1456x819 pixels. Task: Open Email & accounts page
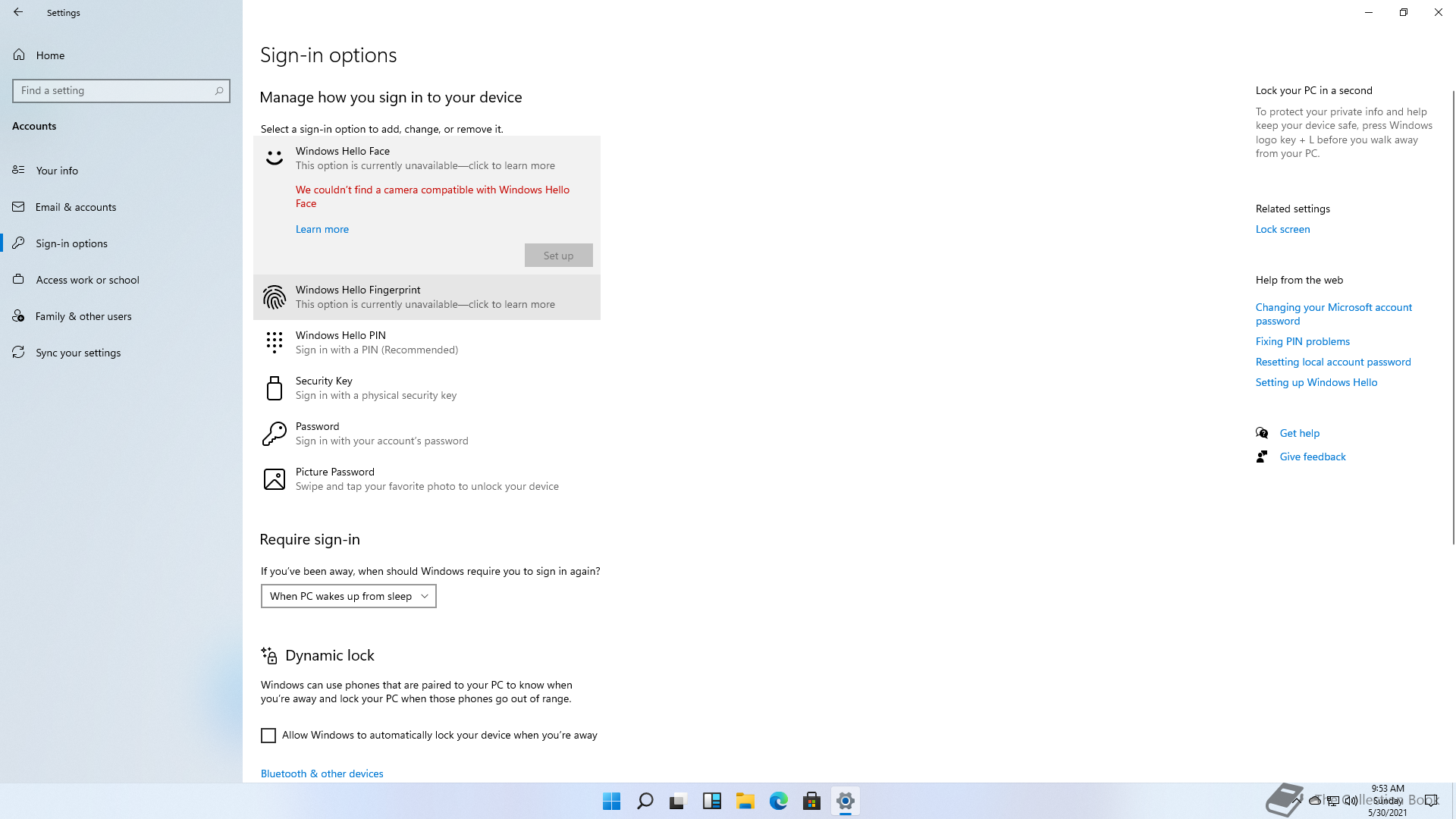coord(121,206)
